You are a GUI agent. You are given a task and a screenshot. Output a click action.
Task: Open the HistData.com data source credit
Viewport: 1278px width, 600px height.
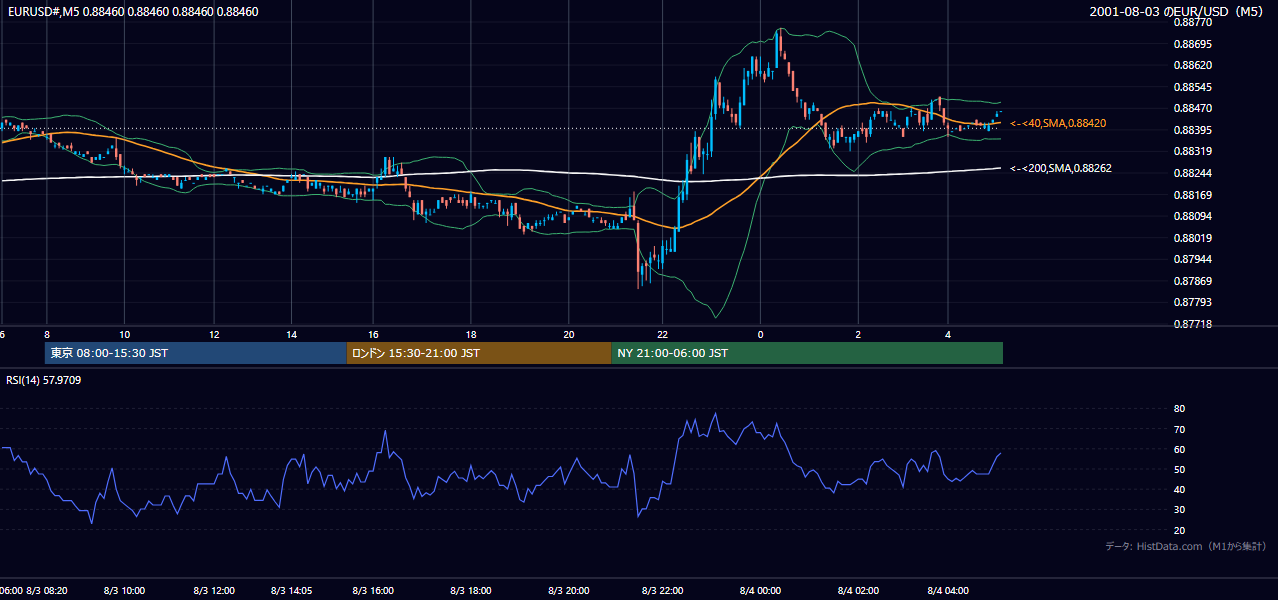click(x=1185, y=546)
